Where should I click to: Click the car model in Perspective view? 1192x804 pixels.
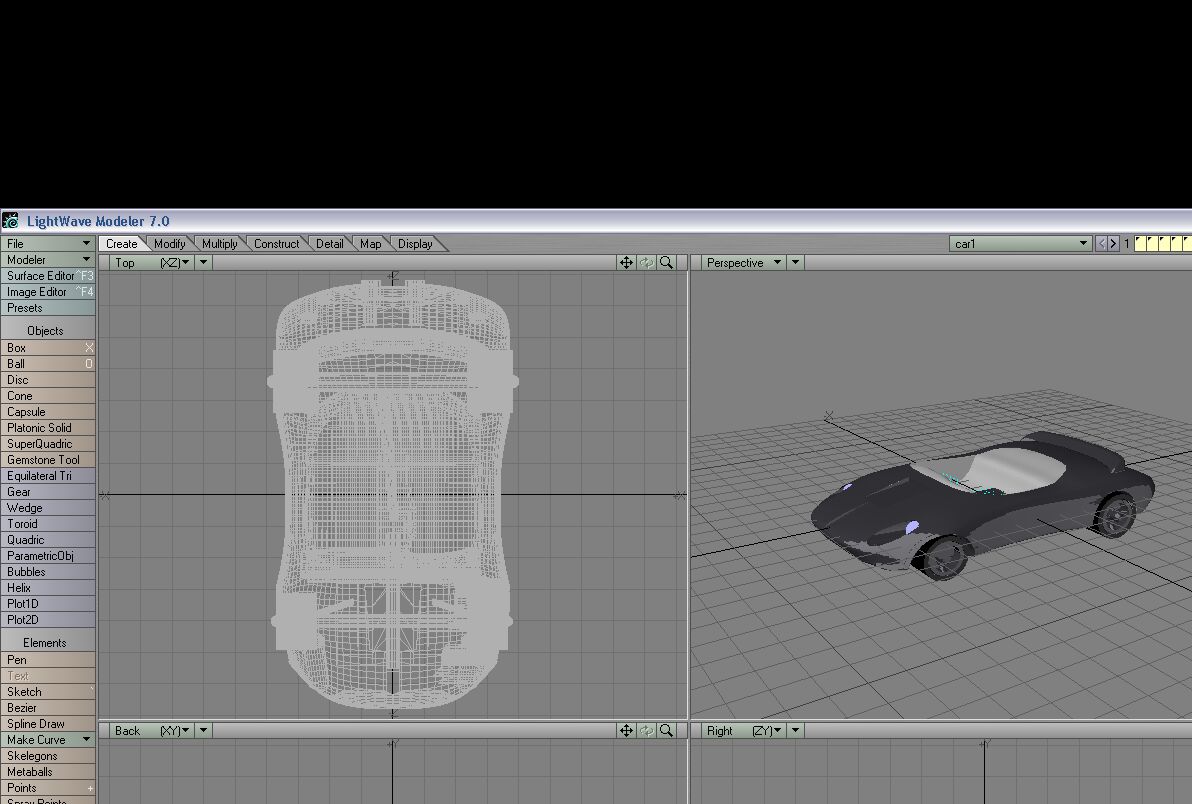pos(980,500)
